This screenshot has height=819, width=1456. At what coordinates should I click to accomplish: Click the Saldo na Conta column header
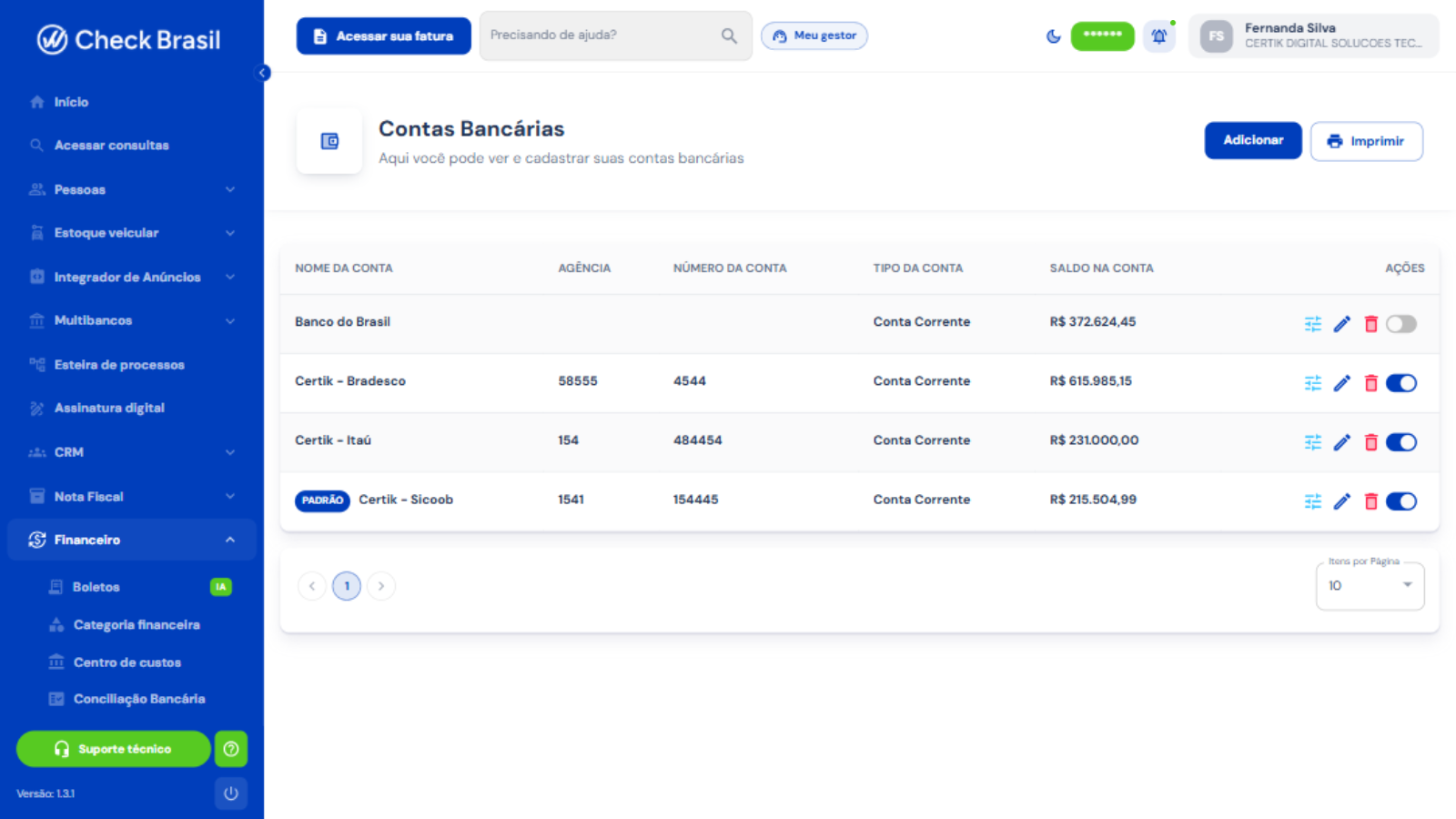pos(1101,268)
